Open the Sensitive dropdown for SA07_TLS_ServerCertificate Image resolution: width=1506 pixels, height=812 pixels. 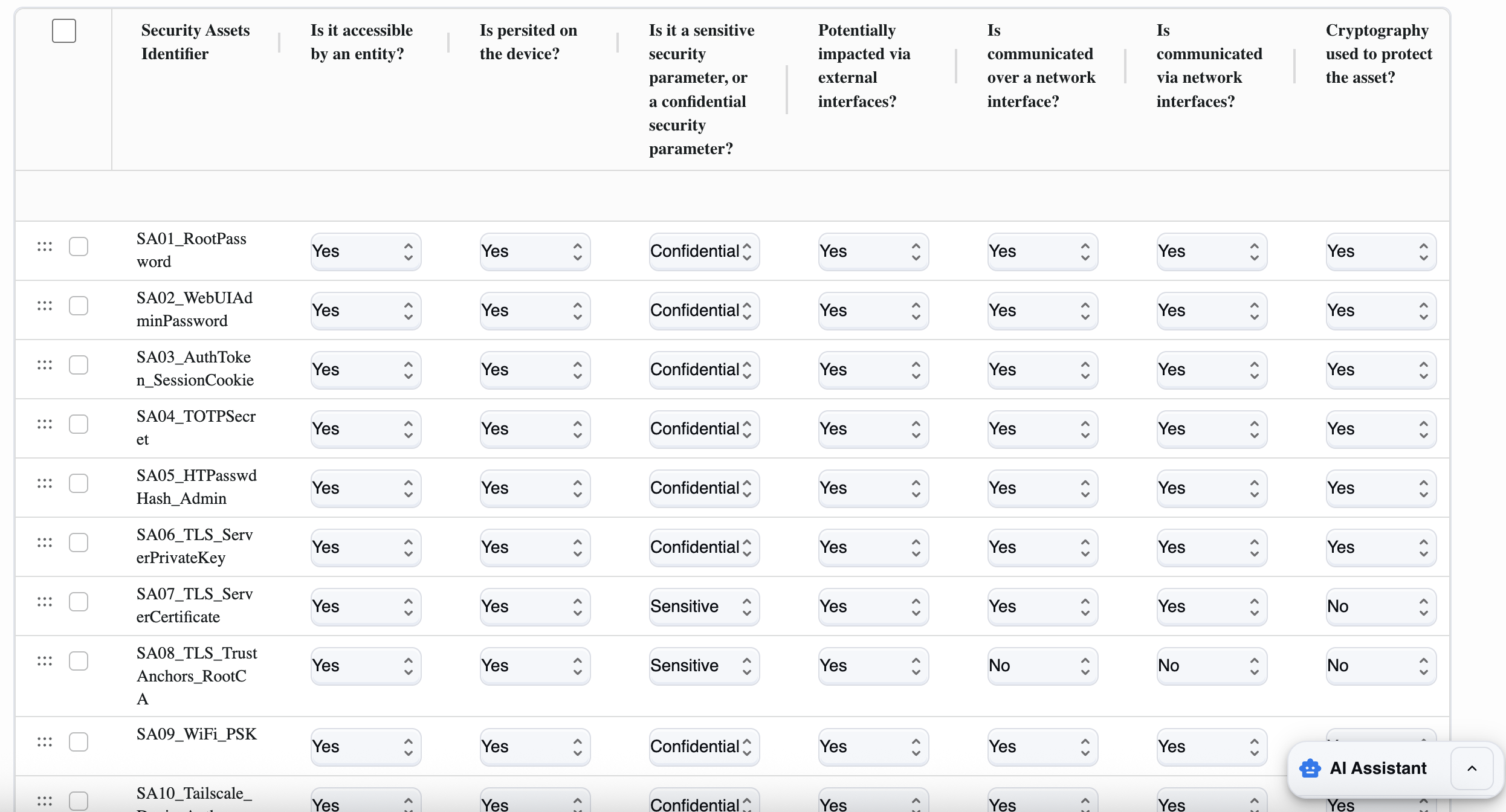[x=703, y=606]
